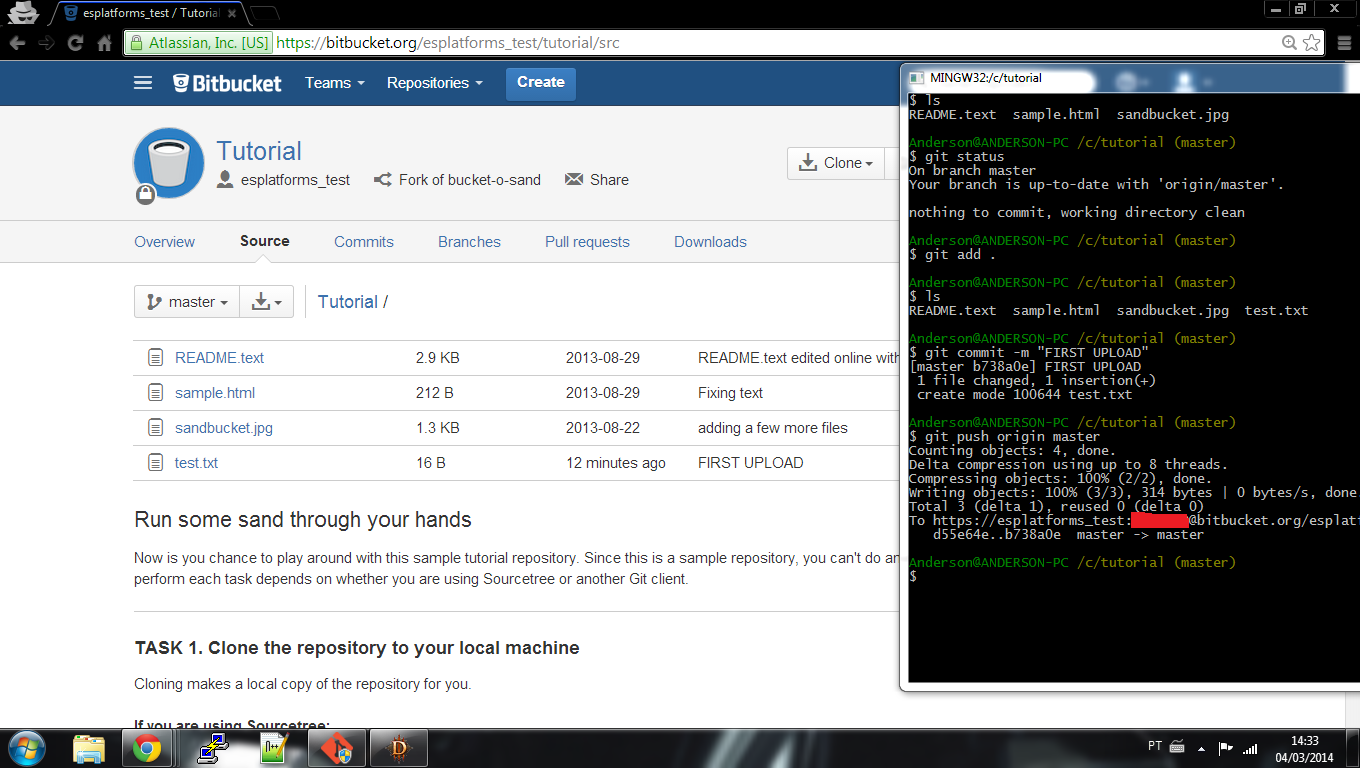Viewport: 1360px width, 768px height.
Task: Open the sample.html file
Action: click(x=215, y=393)
